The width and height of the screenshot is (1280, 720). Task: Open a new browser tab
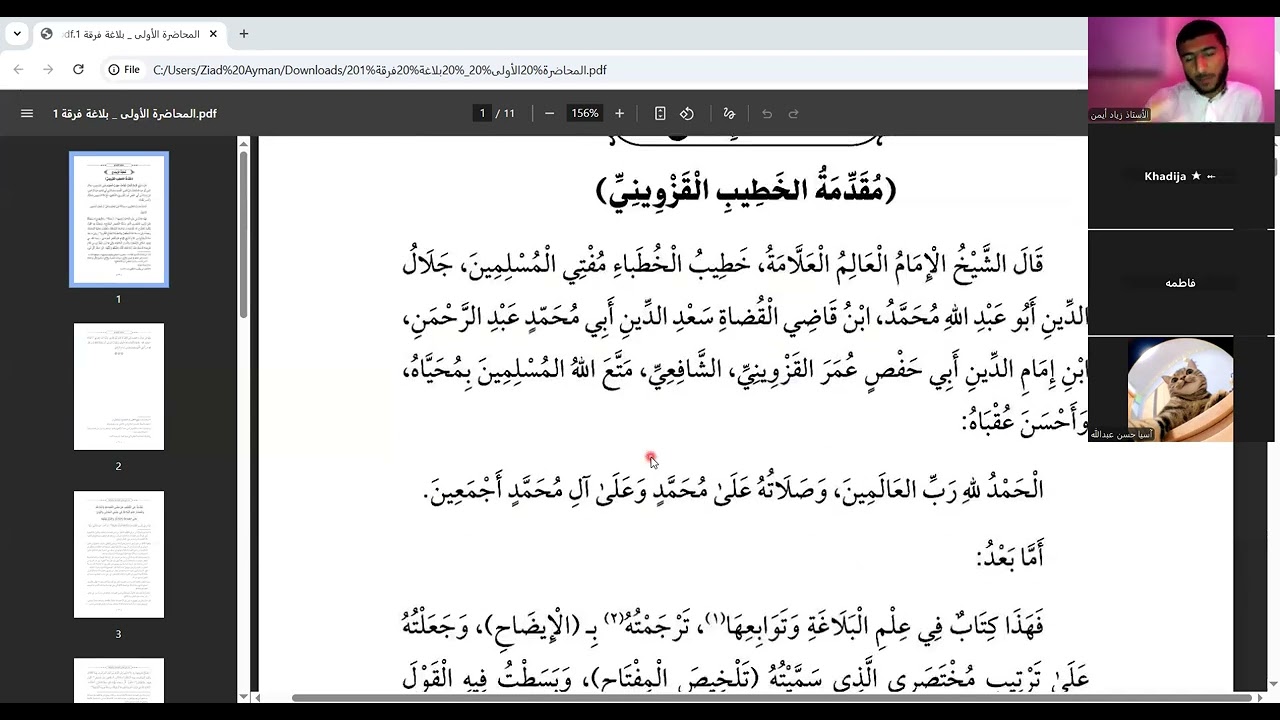pos(243,34)
